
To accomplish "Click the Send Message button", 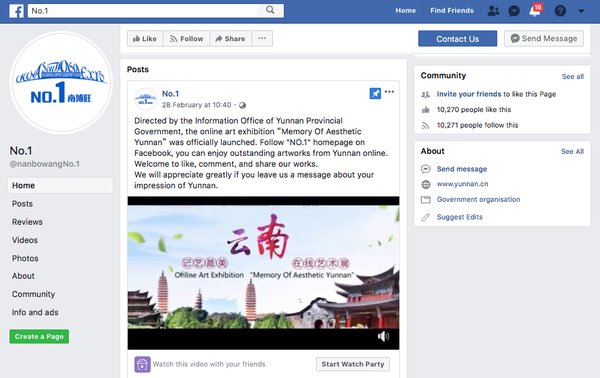I will tap(544, 39).
